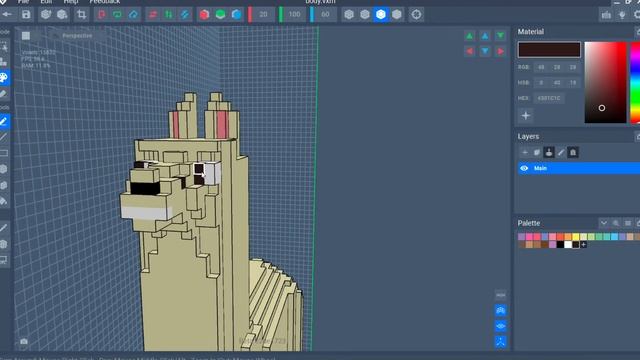Click the camera screenshot icon in viewport
640x360 pixels.
[24, 341]
